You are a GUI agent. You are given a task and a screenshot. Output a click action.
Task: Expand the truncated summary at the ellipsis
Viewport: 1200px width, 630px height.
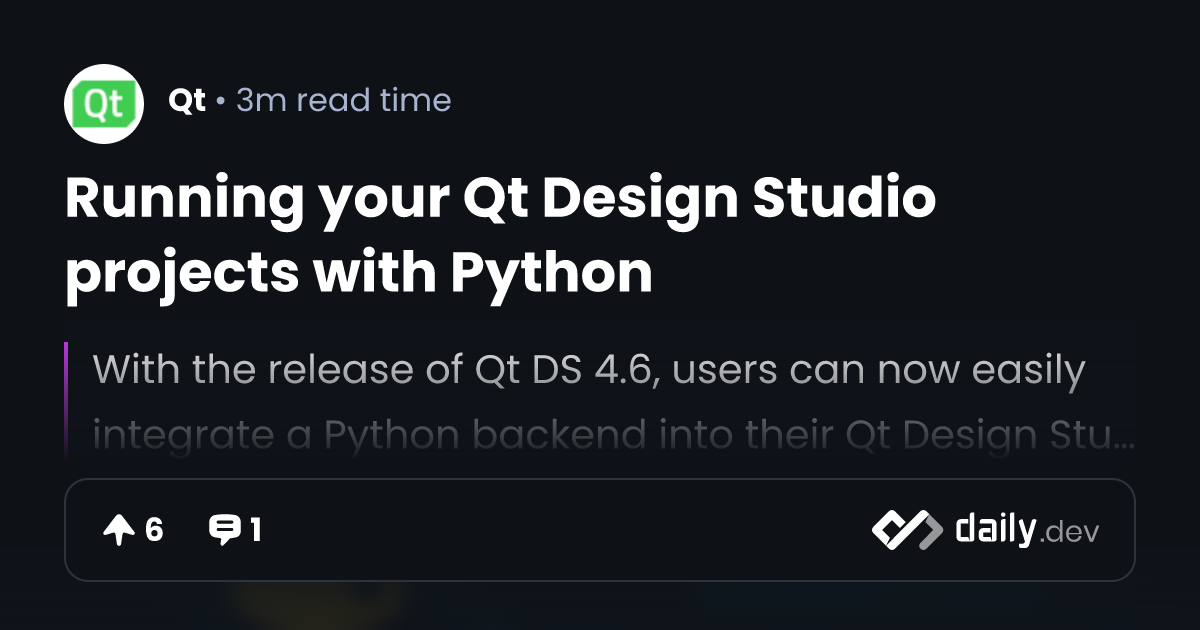(1125, 438)
